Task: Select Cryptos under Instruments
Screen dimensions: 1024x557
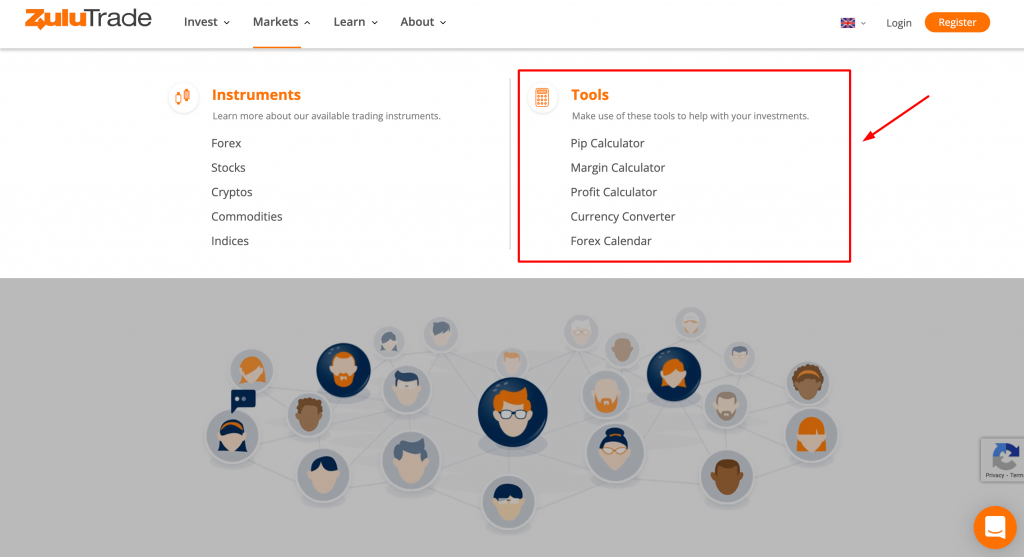Action: pos(231,192)
